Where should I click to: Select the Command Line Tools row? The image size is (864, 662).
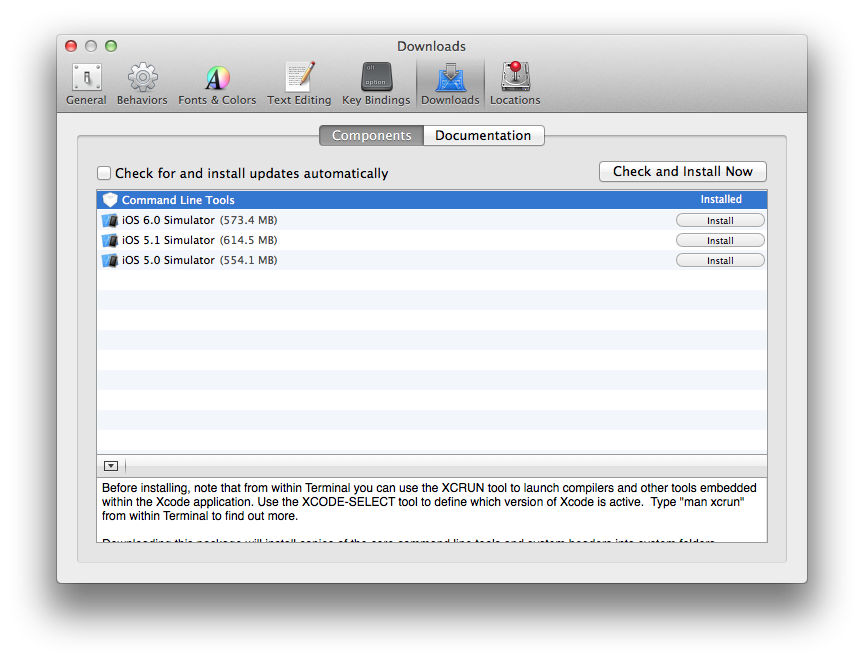pos(432,200)
